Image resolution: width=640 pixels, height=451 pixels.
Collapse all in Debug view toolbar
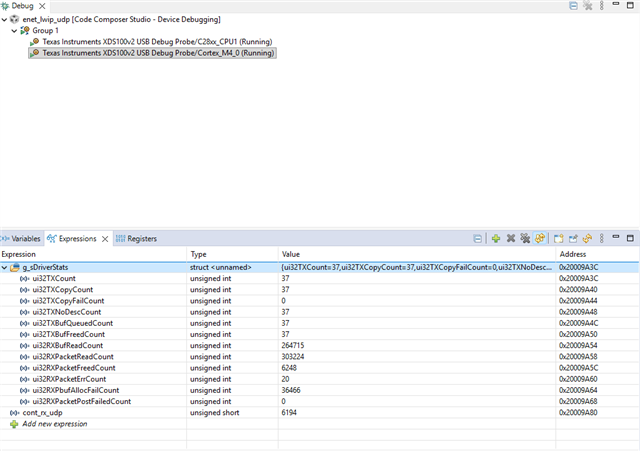pyautogui.click(x=573, y=6)
